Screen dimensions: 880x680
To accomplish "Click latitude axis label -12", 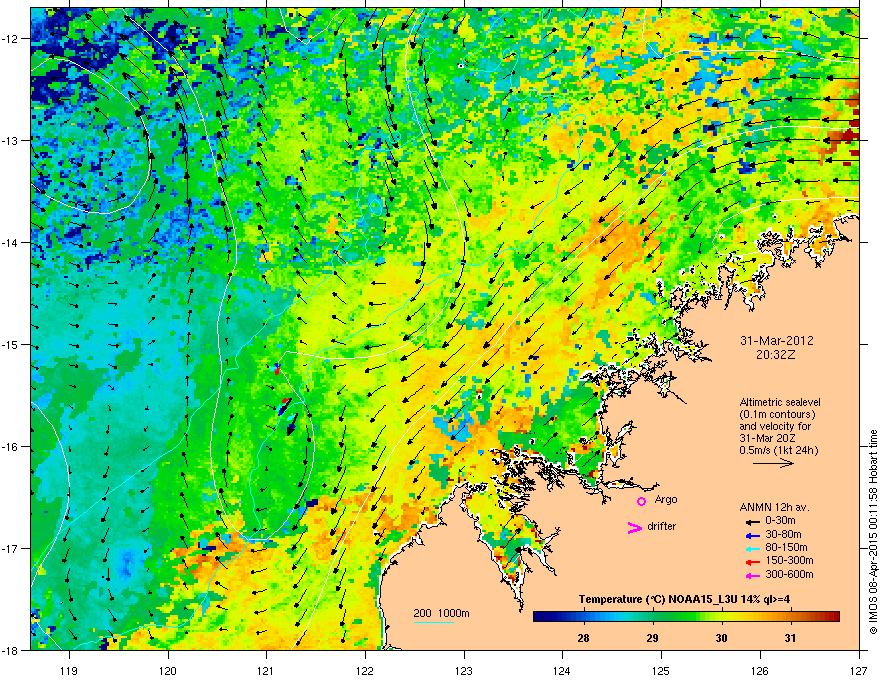I will [11, 39].
